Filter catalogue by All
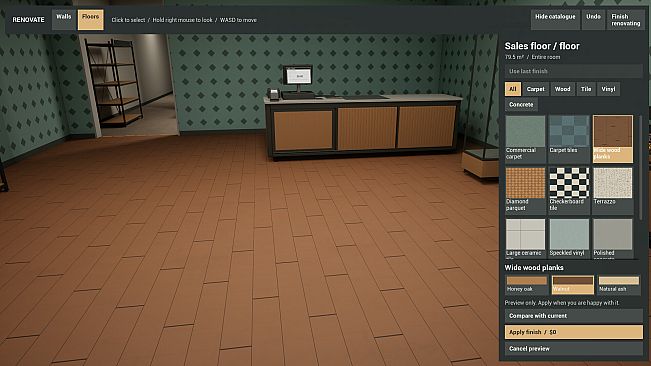 point(513,89)
